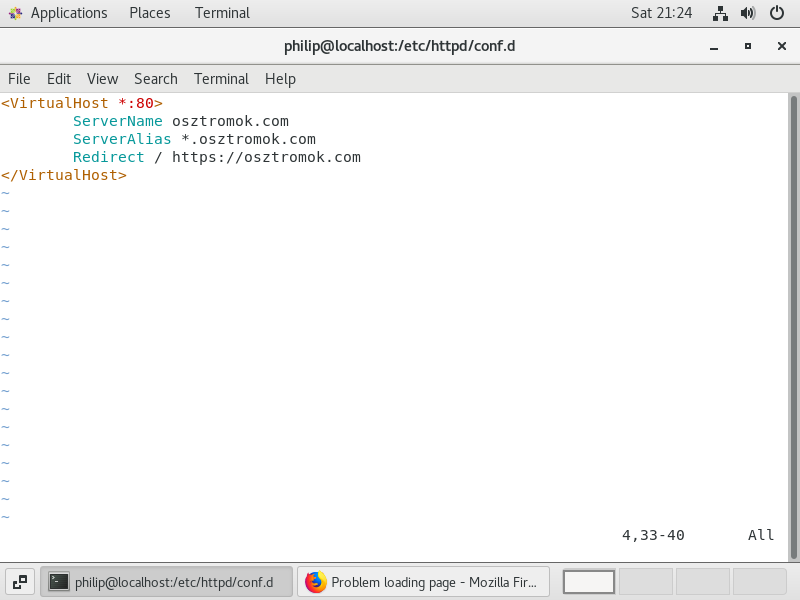The height and width of the screenshot is (600, 800).
Task: Minimize the terminal window
Action: coord(714,46)
